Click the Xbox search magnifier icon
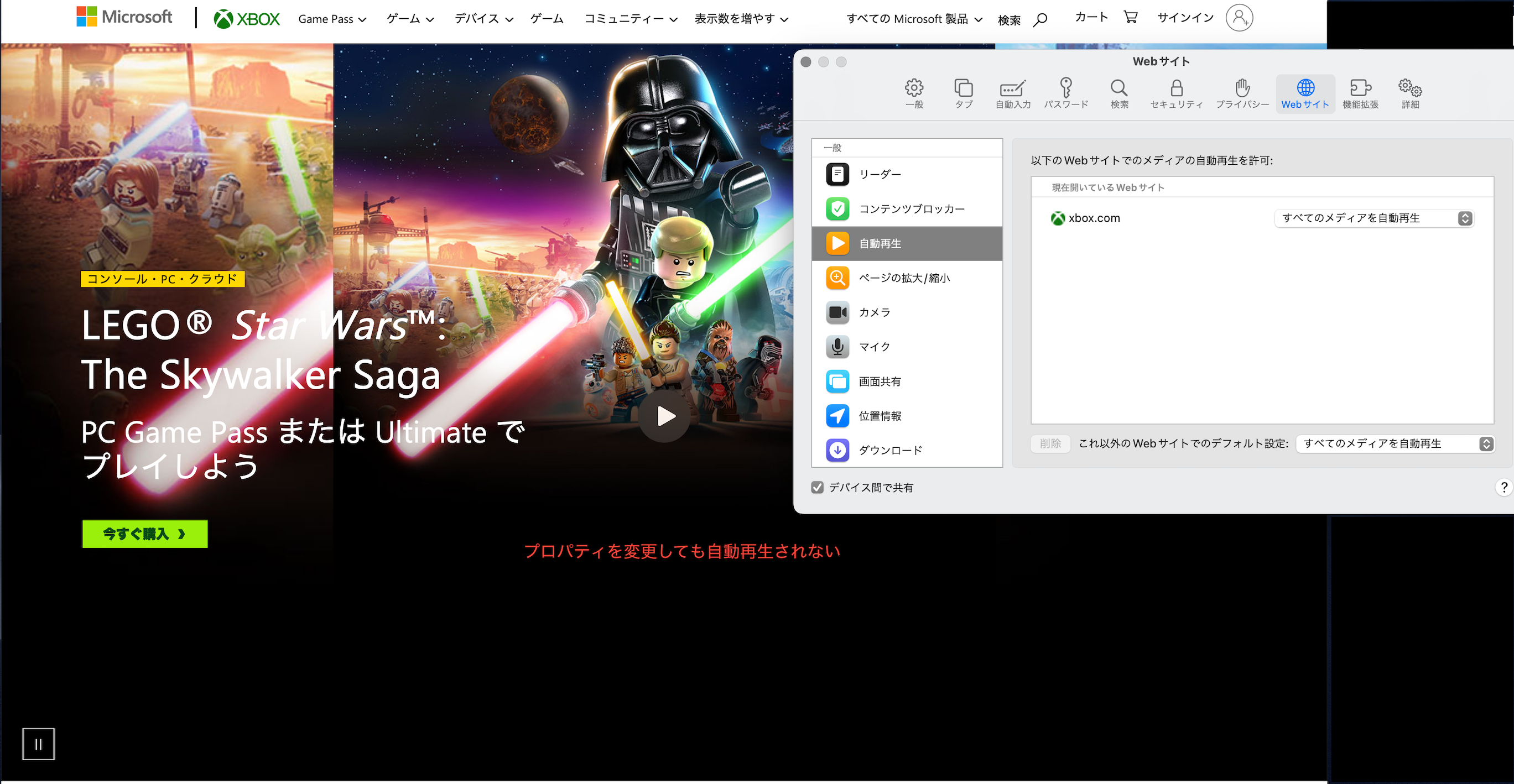This screenshot has height=784, width=1514. coord(1040,20)
